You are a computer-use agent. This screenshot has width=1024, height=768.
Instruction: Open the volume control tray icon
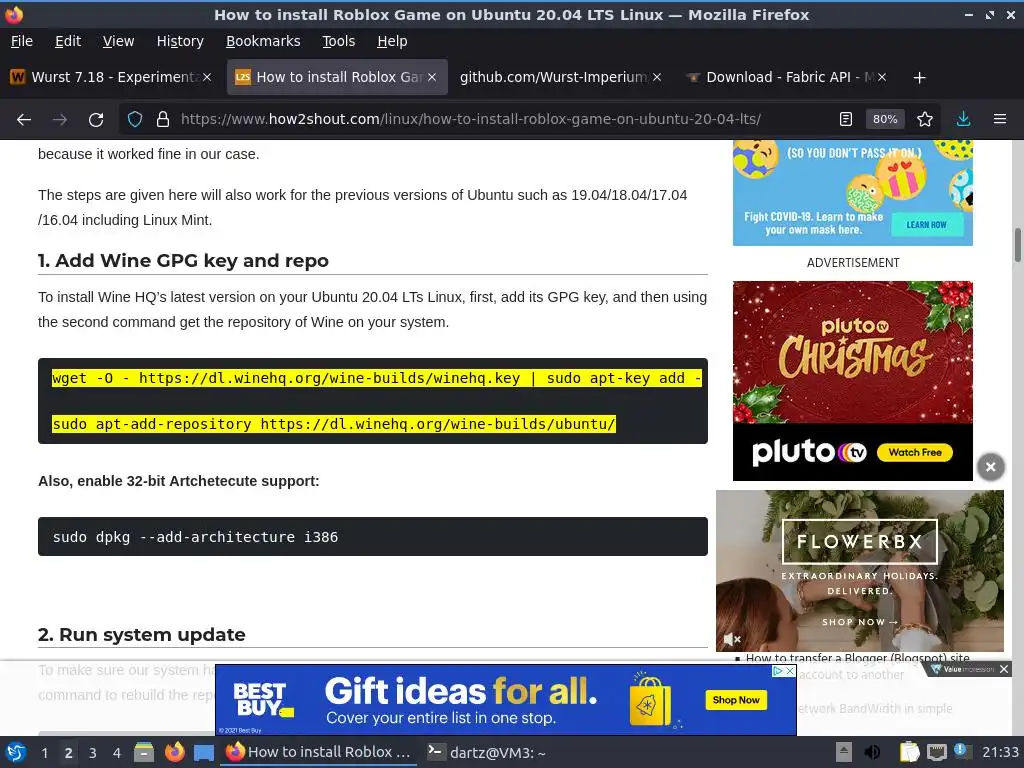click(x=872, y=752)
